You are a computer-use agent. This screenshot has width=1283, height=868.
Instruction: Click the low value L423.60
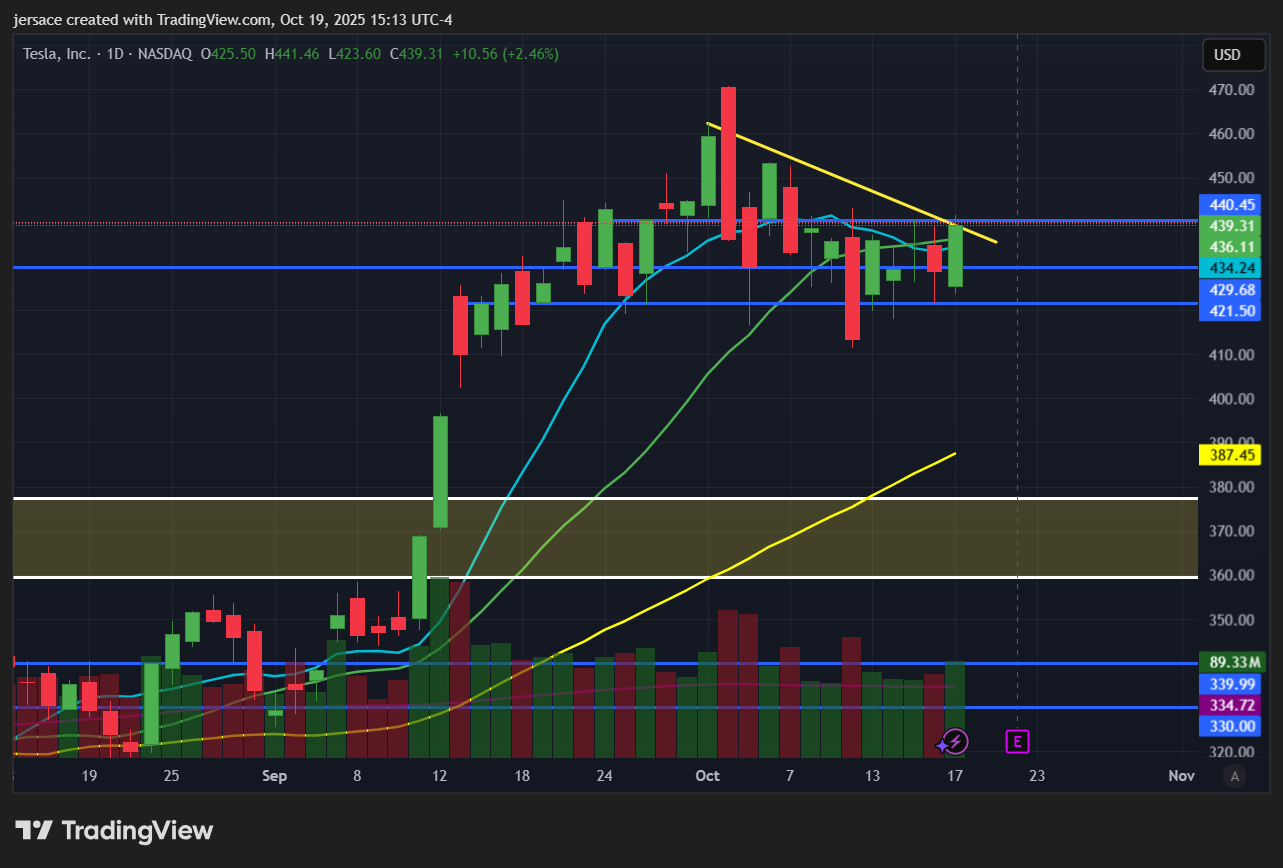pyautogui.click(x=354, y=54)
